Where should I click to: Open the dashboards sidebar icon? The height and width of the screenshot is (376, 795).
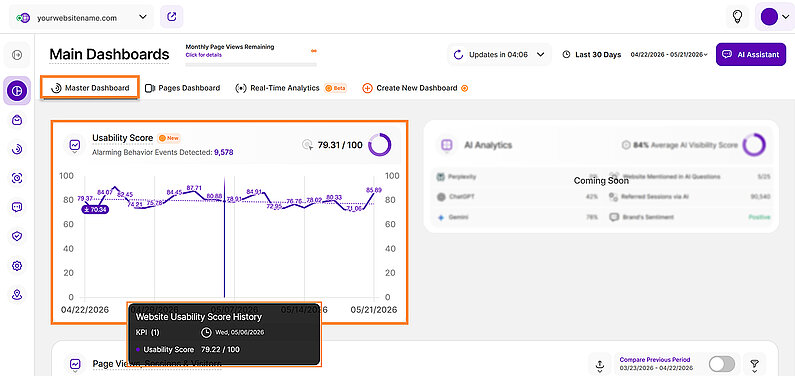pos(17,91)
